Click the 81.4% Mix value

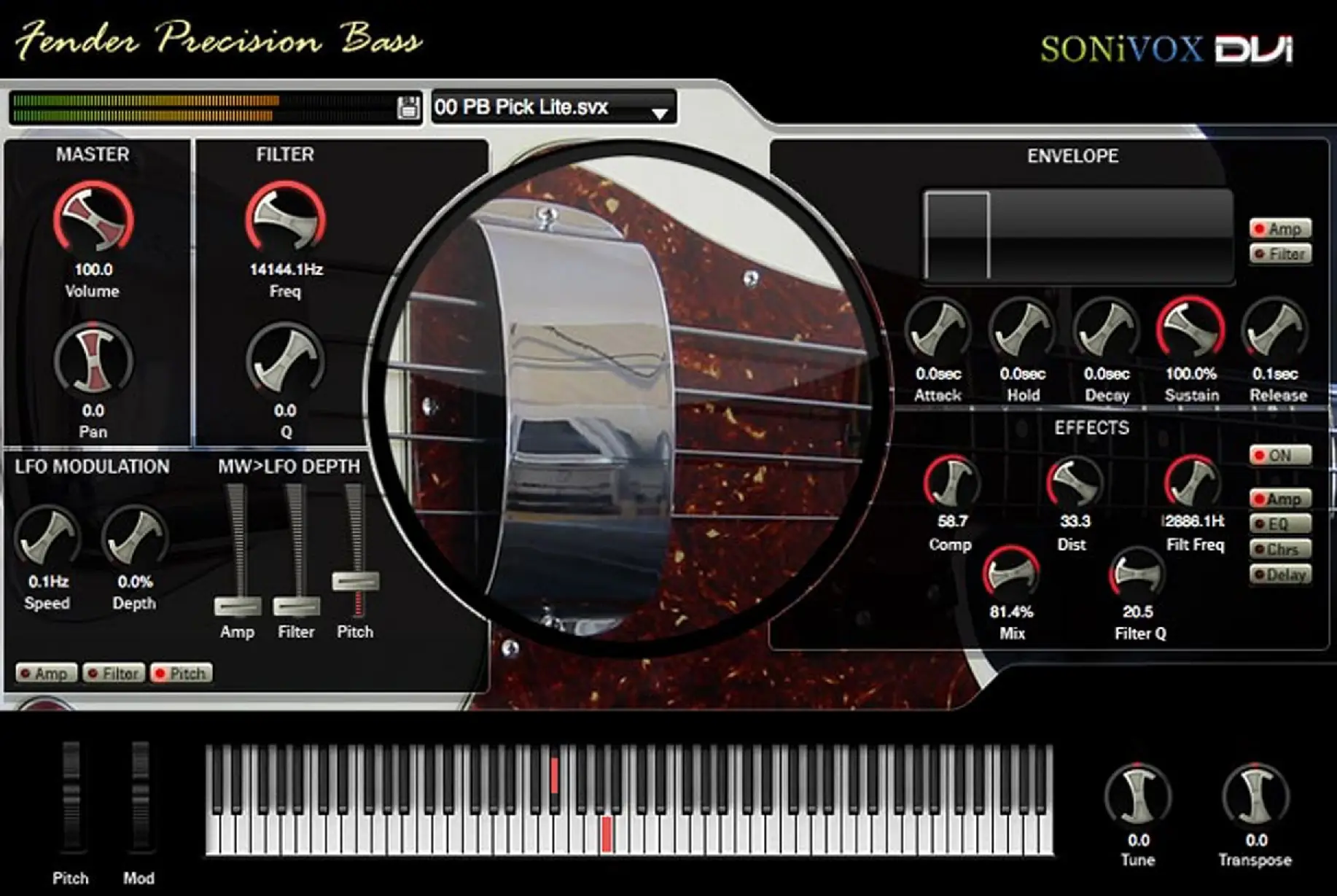pyautogui.click(x=1012, y=611)
